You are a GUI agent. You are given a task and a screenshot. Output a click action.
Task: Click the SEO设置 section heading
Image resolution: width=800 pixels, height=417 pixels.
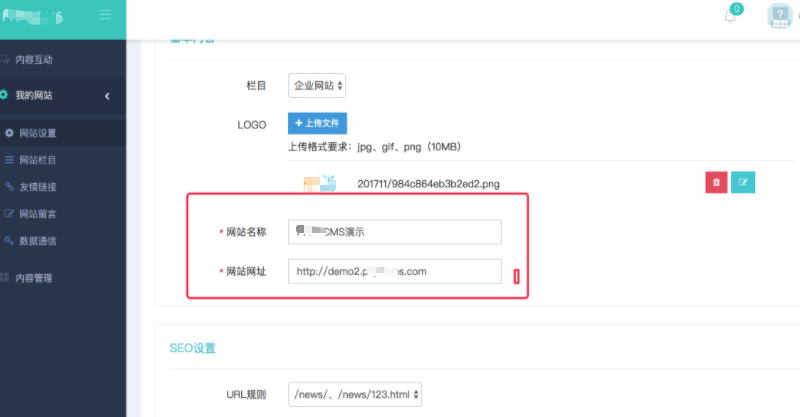point(192,348)
